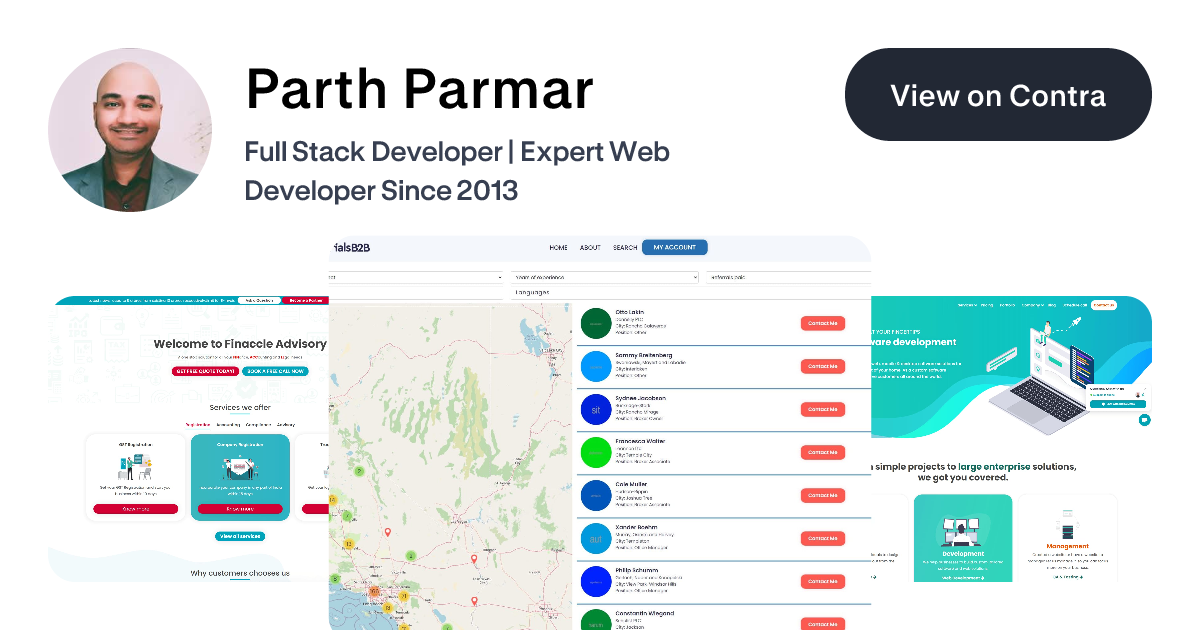The width and height of the screenshot is (1200, 630).
Task: Click Contact Me next to Otto Larkin
Action: coord(822,323)
